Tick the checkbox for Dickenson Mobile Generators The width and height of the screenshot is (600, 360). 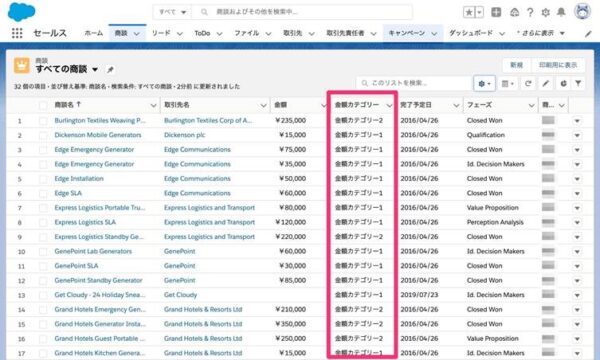point(43,135)
